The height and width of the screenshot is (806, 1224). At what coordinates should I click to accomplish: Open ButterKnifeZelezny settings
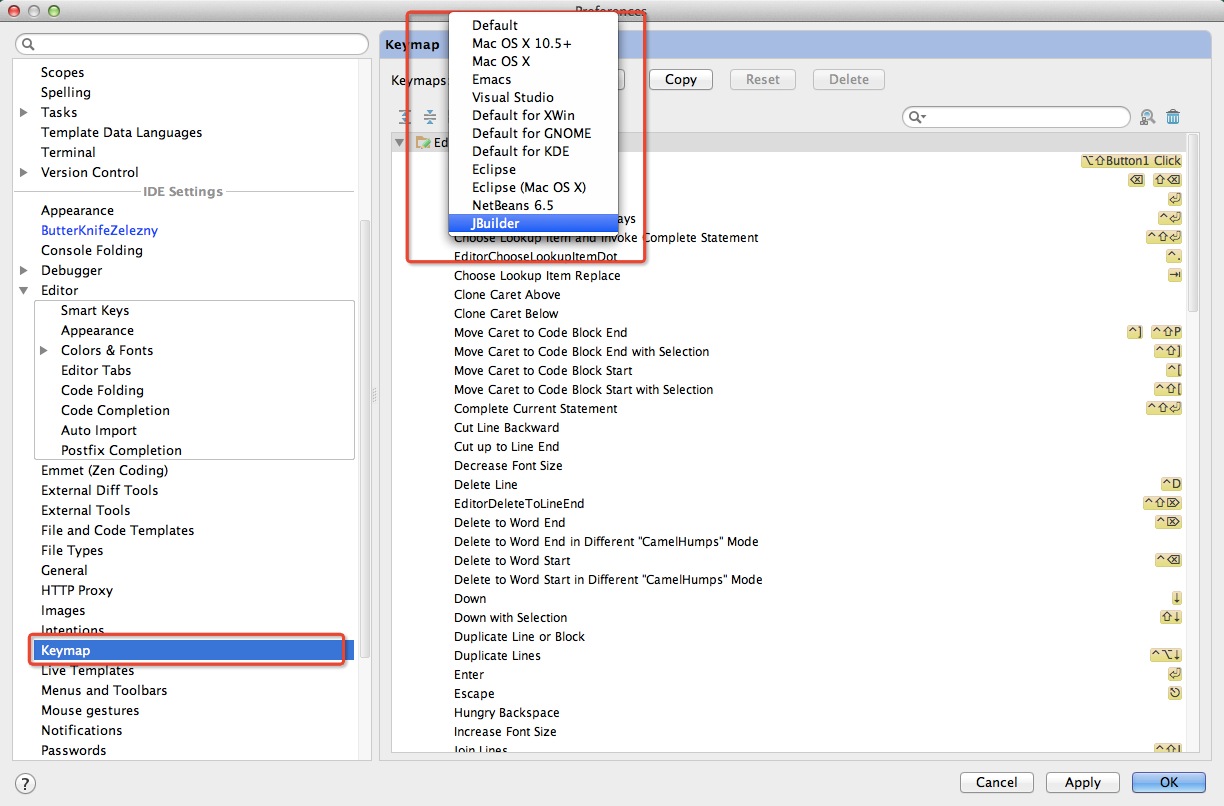tap(99, 230)
